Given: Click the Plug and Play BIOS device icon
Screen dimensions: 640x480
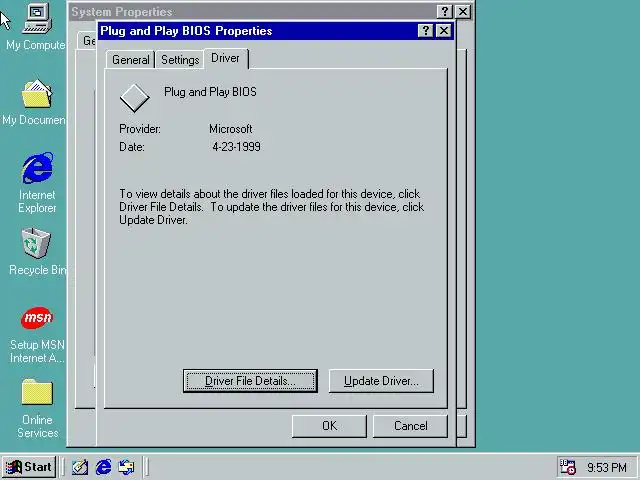Looking at the screenshot, I should point(134,98).
